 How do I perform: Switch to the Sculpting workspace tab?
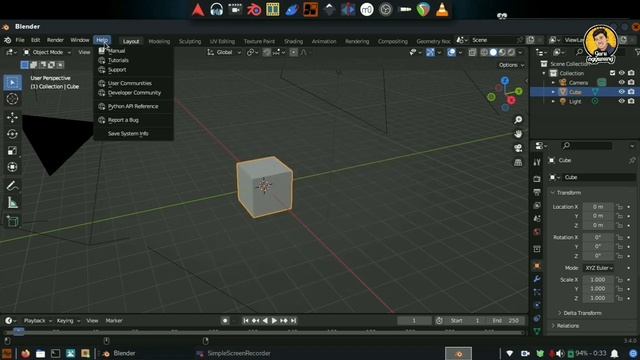pyautogui.click(x=190, y=41)
